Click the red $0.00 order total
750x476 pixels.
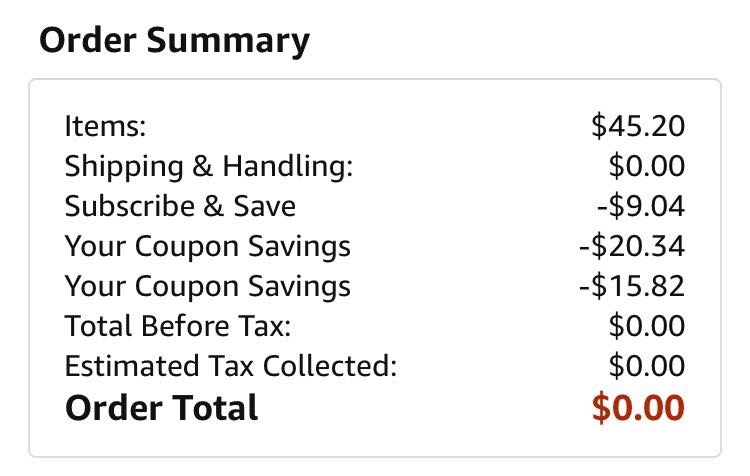click(x=638, y=408)
